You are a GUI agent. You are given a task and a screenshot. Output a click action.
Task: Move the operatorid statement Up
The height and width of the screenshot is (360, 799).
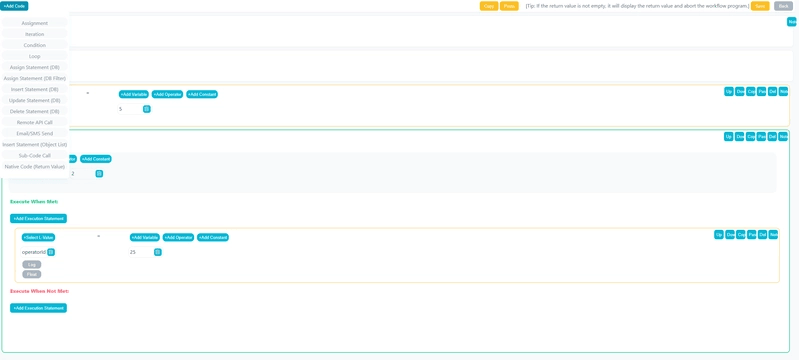point(719,235)
